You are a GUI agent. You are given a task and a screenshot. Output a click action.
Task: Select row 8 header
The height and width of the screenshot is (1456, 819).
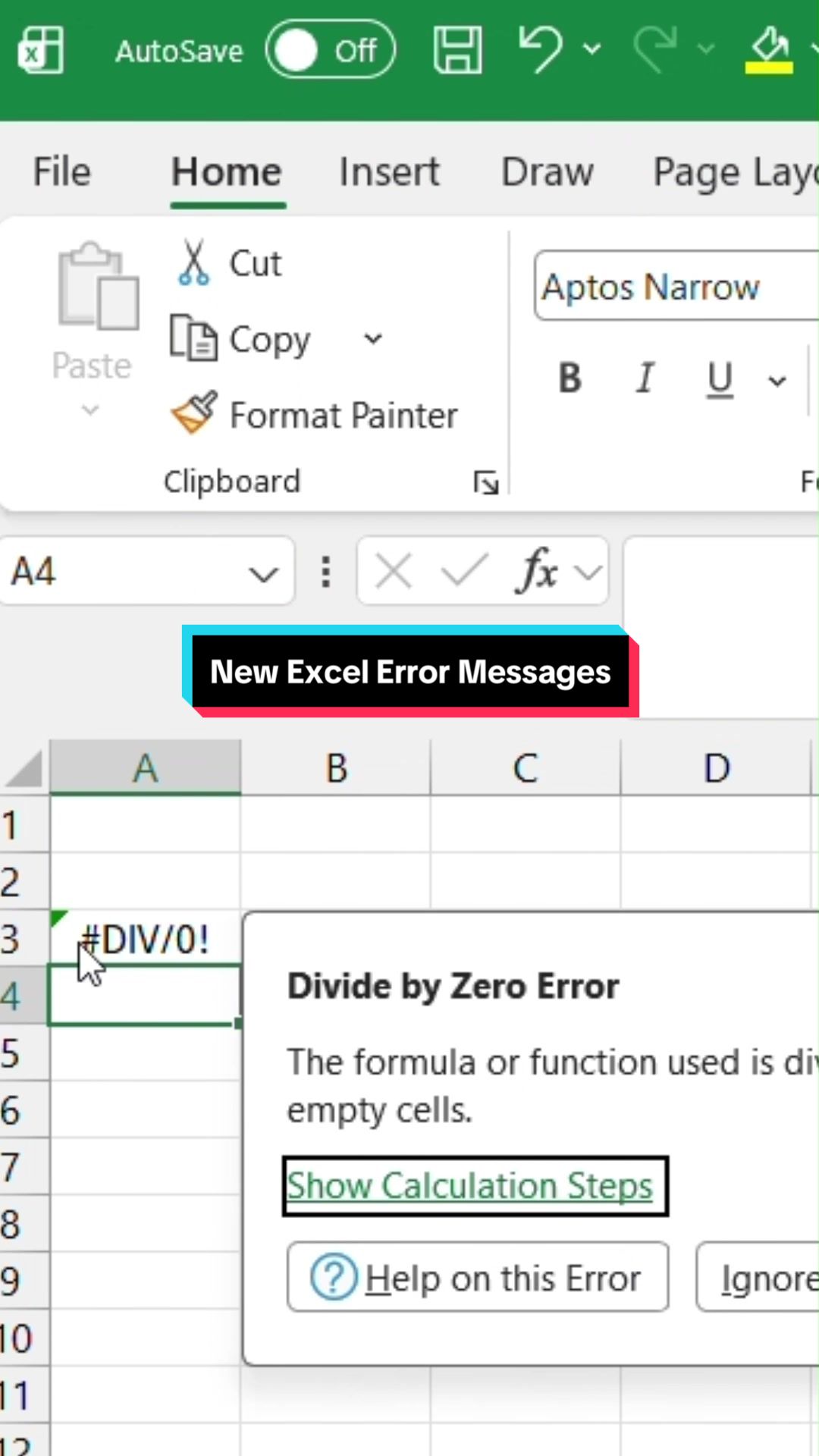click(24, 1224)
